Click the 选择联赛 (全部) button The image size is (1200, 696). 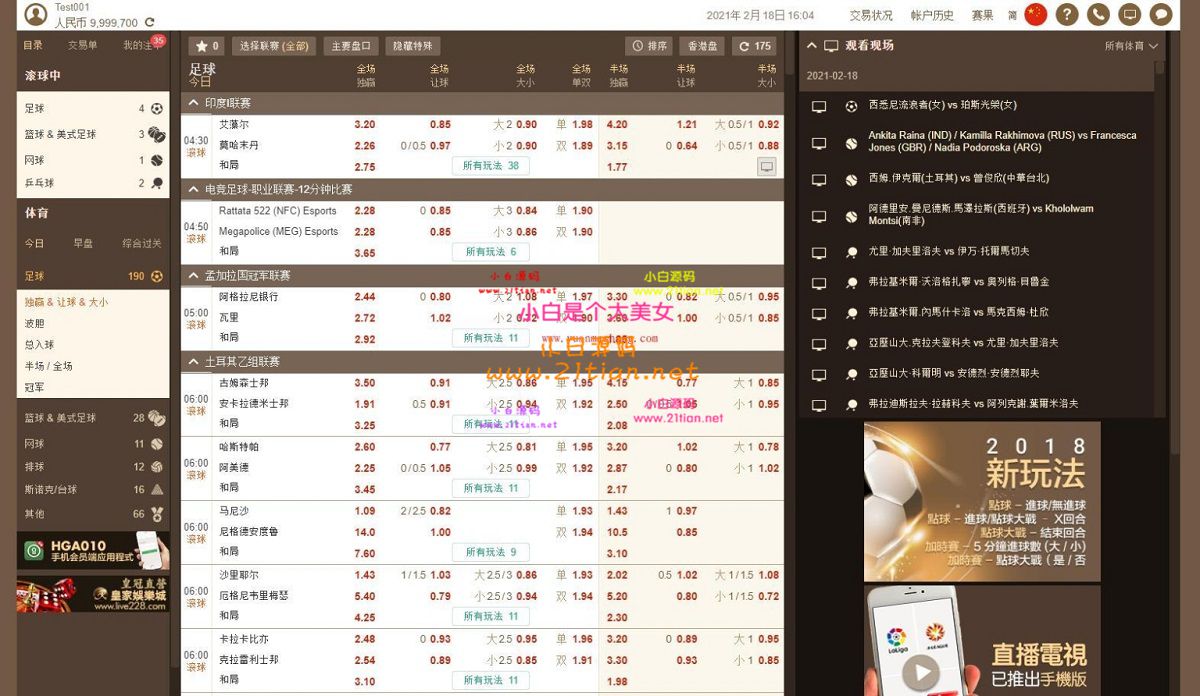pyautogui.click(x=274, y=46)
